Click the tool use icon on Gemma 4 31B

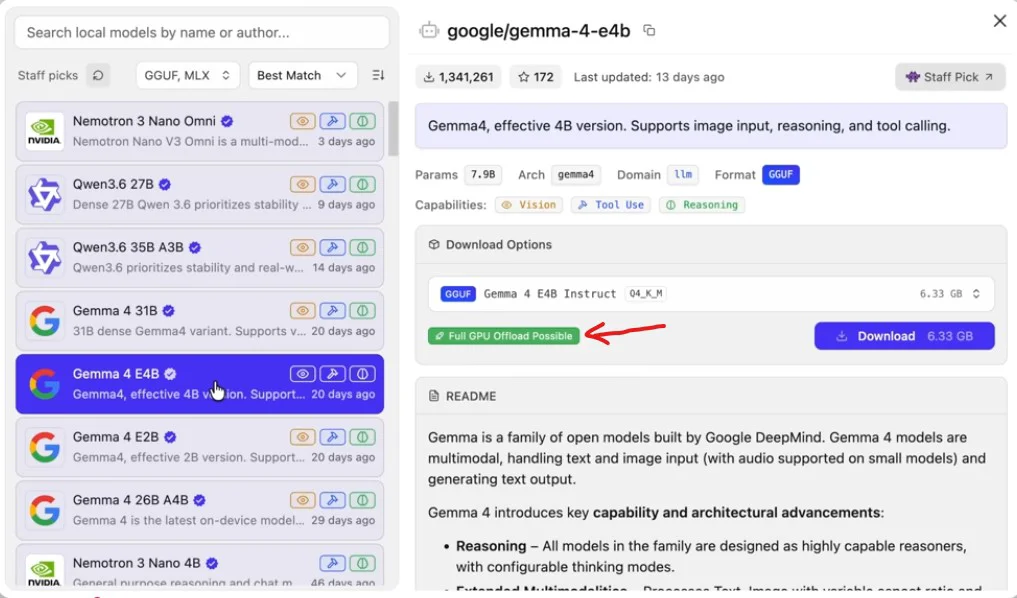coord(332,311)
